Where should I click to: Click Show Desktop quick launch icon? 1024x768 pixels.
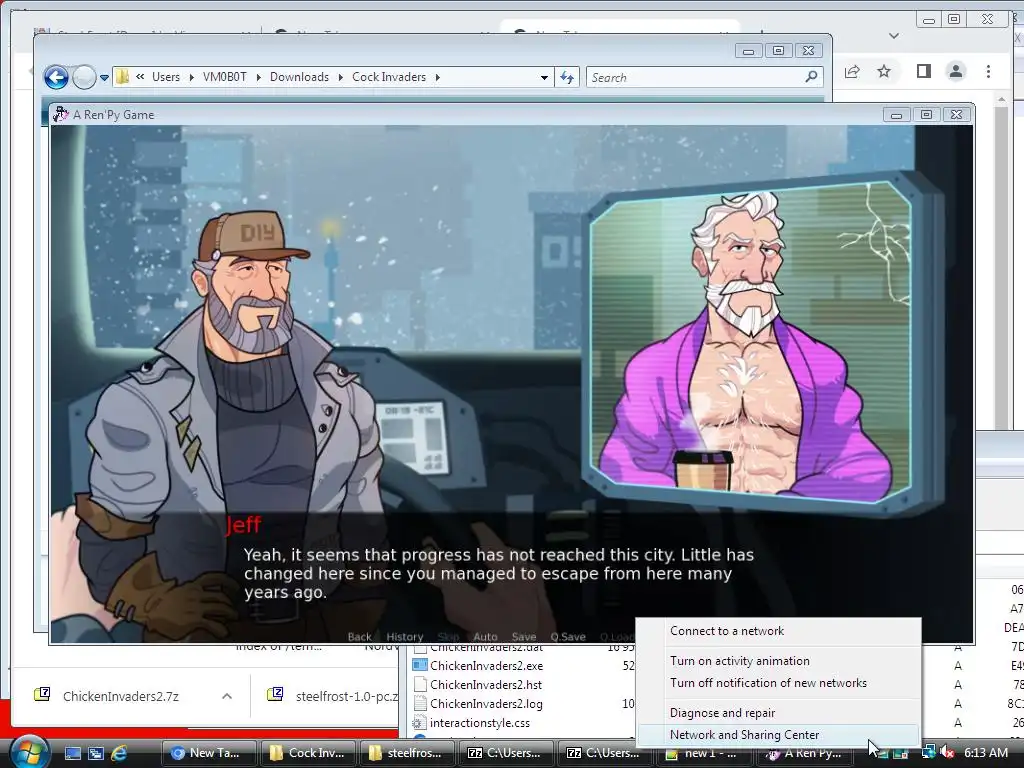(72, 753)
